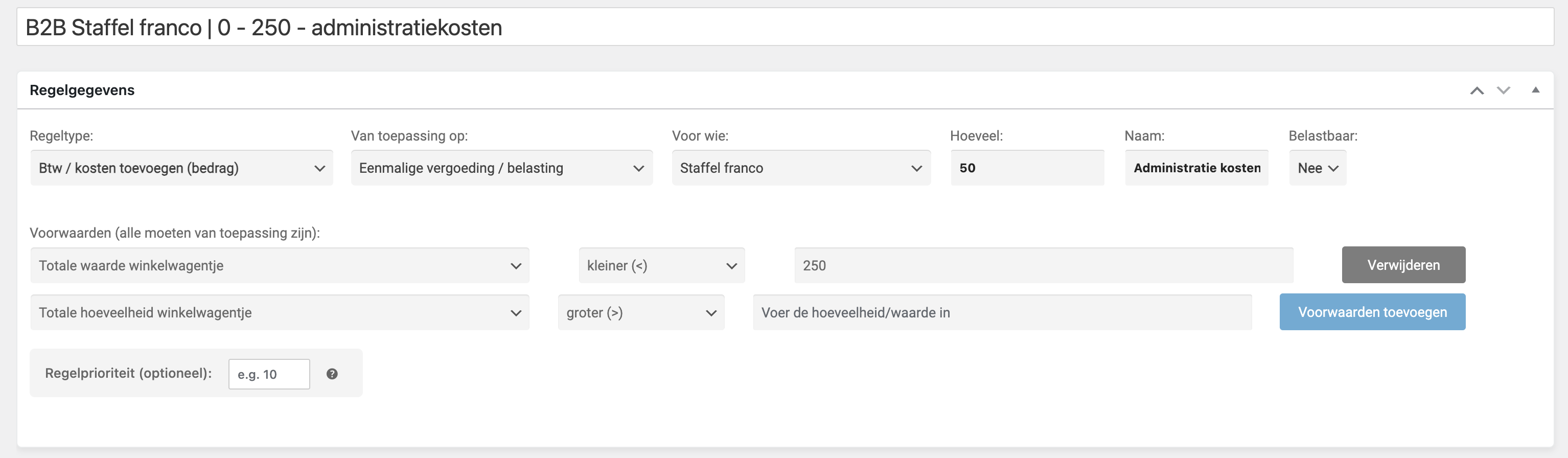Click the Voorwaarden toevoegen button
This screenshot has height=458, width=1568.
1373,312
